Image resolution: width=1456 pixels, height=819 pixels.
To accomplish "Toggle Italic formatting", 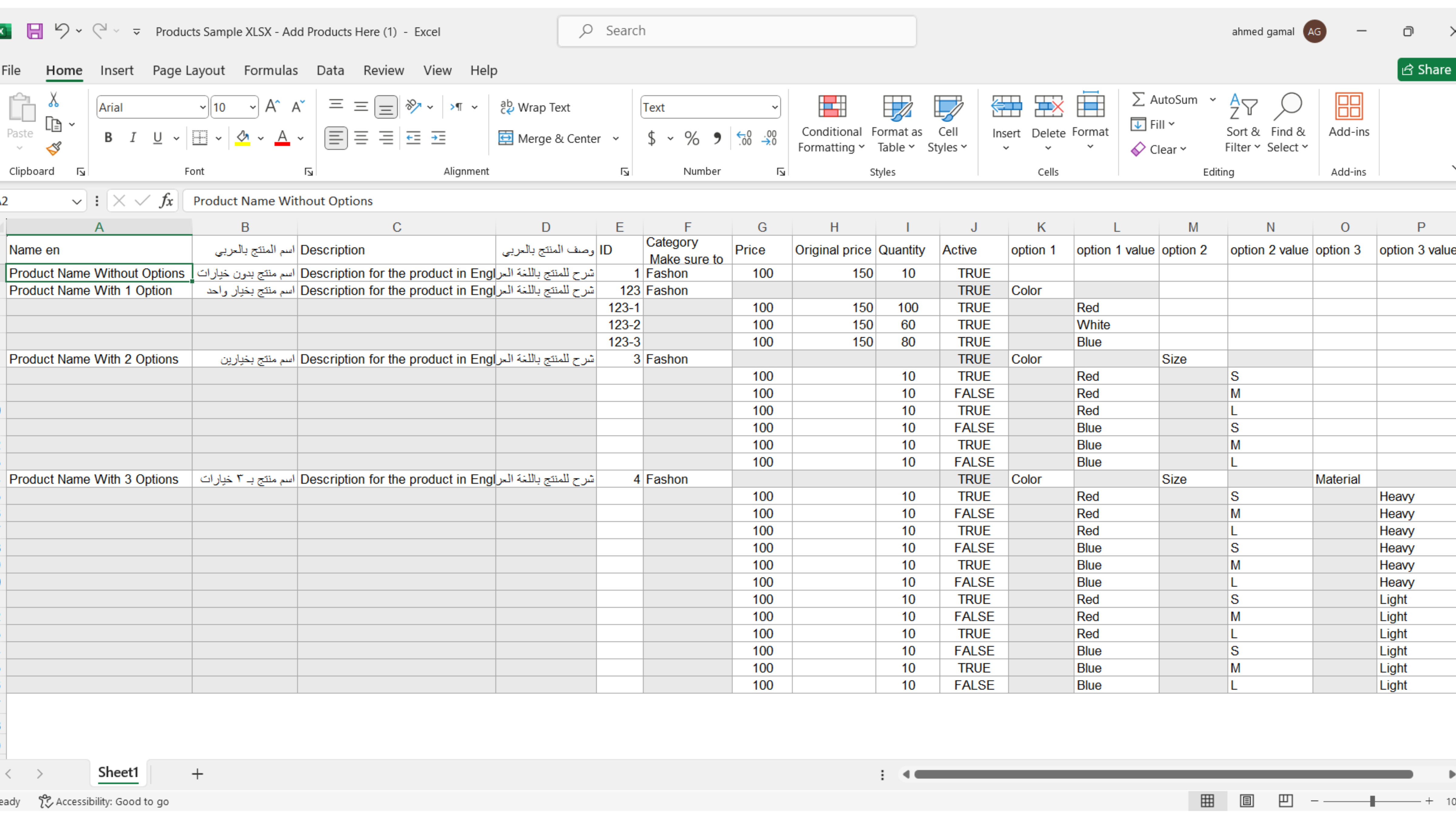I will coord(133,138).
